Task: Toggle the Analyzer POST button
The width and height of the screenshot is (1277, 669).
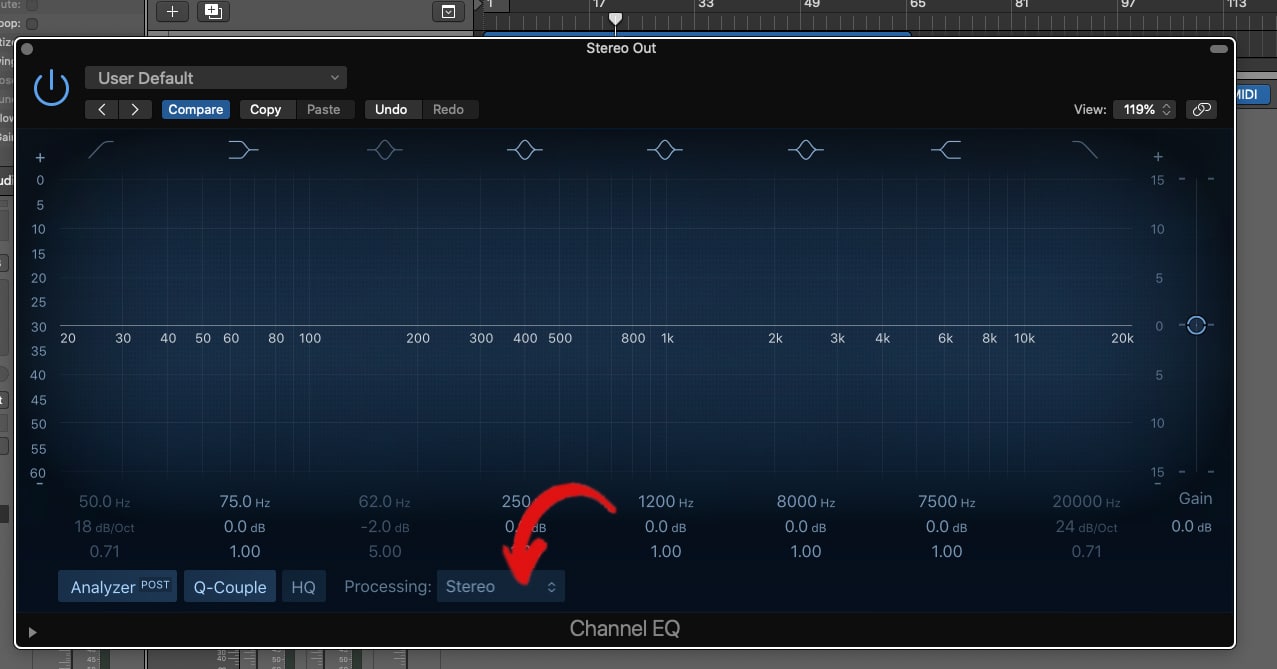Action: 117,586
